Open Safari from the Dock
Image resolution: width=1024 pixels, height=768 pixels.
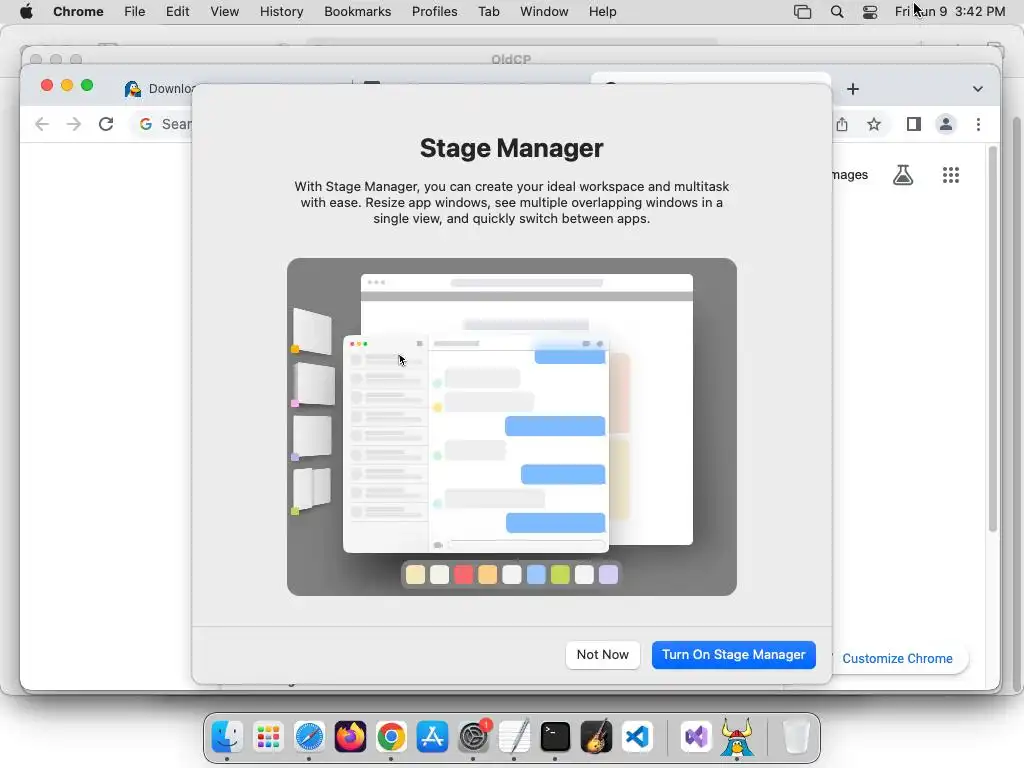click(x=309, y=737)
